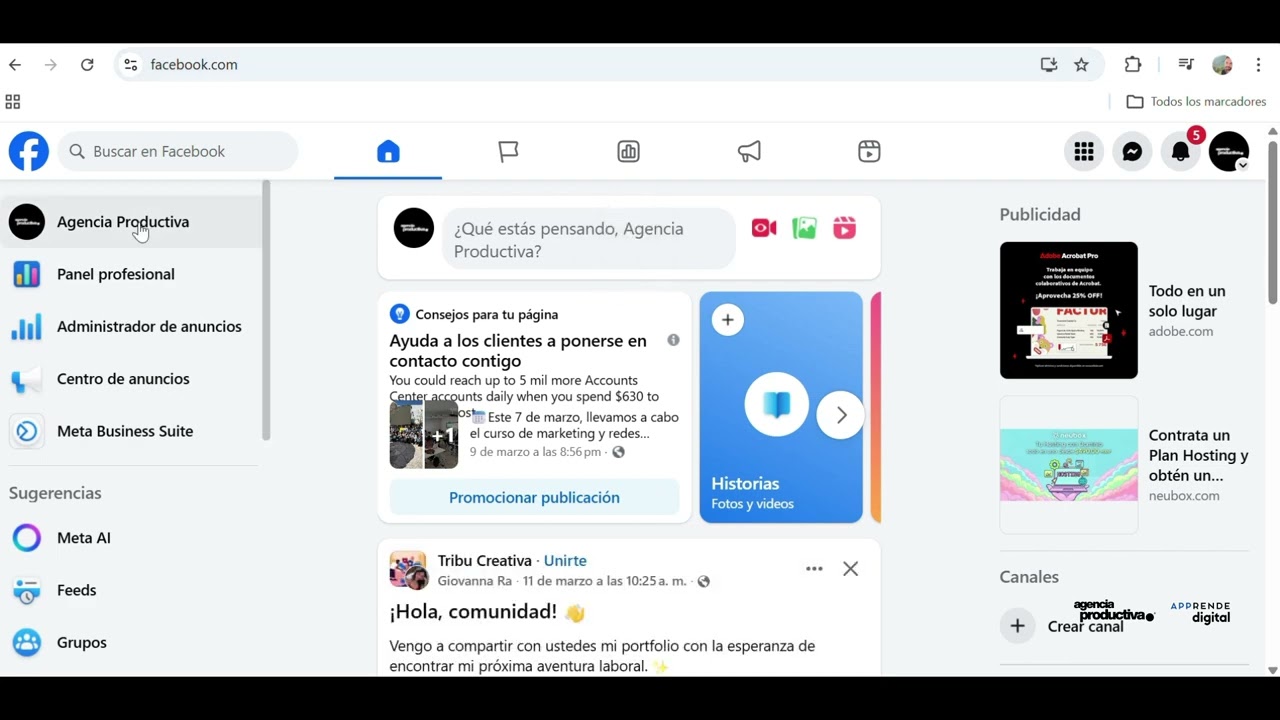Open the Home feed tab
This screenshot has width=1280, height=720.
(x=388, y=152)
